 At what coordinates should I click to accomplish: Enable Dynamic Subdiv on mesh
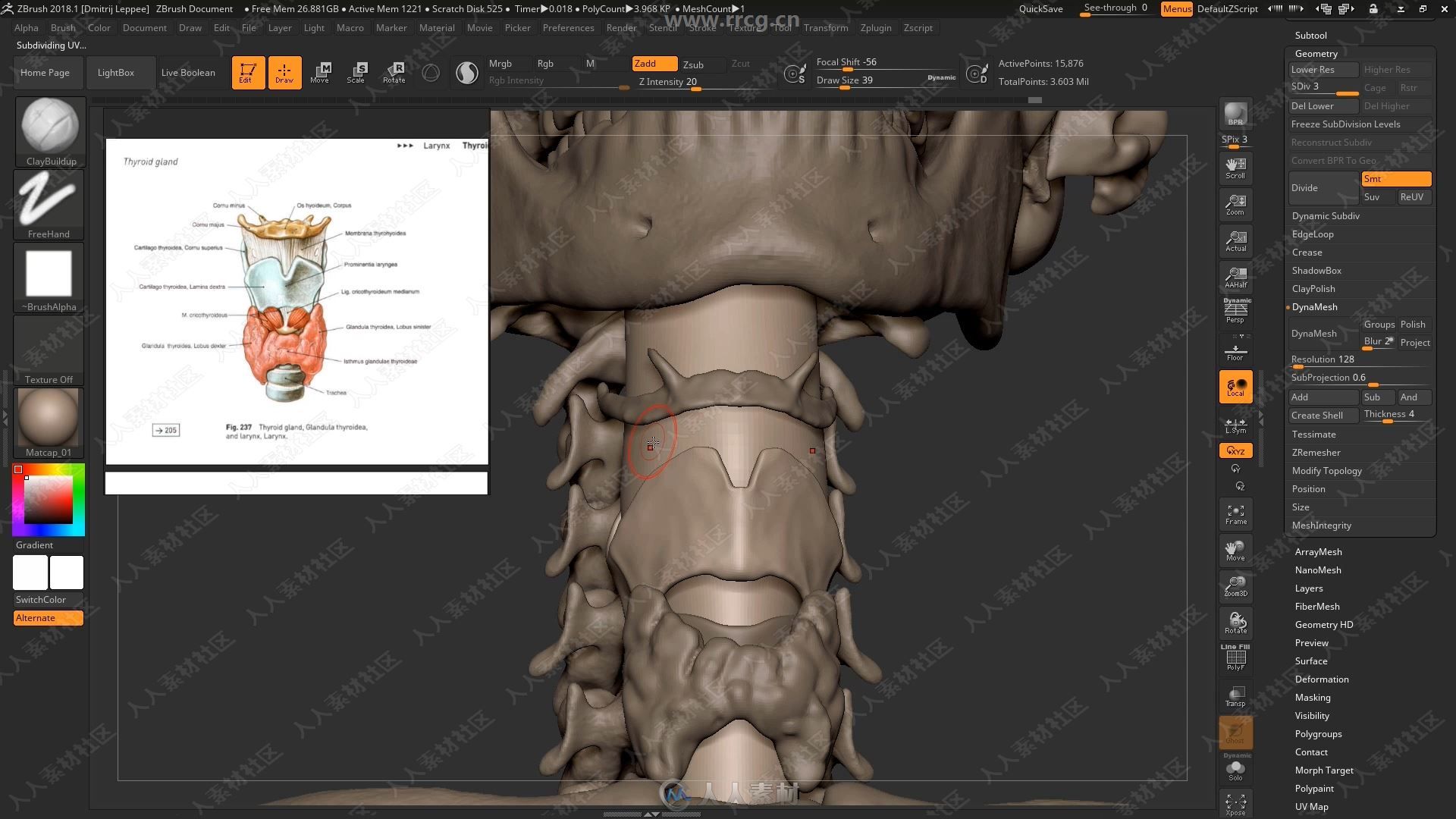[x=1326, y=215]
